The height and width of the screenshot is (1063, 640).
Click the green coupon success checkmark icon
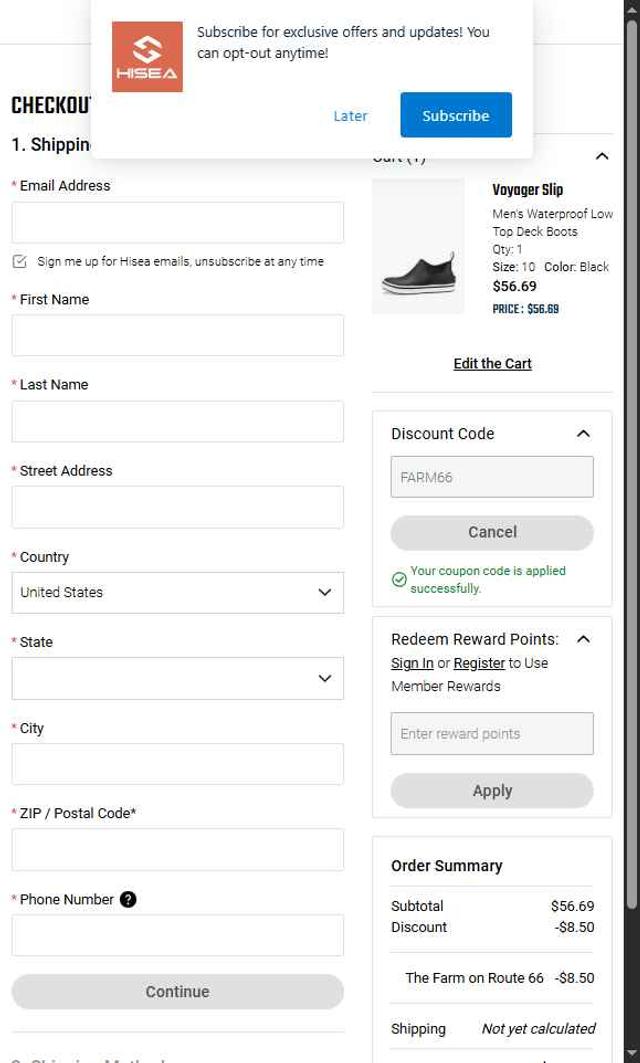pyautogui.click(x=399, y=580)
